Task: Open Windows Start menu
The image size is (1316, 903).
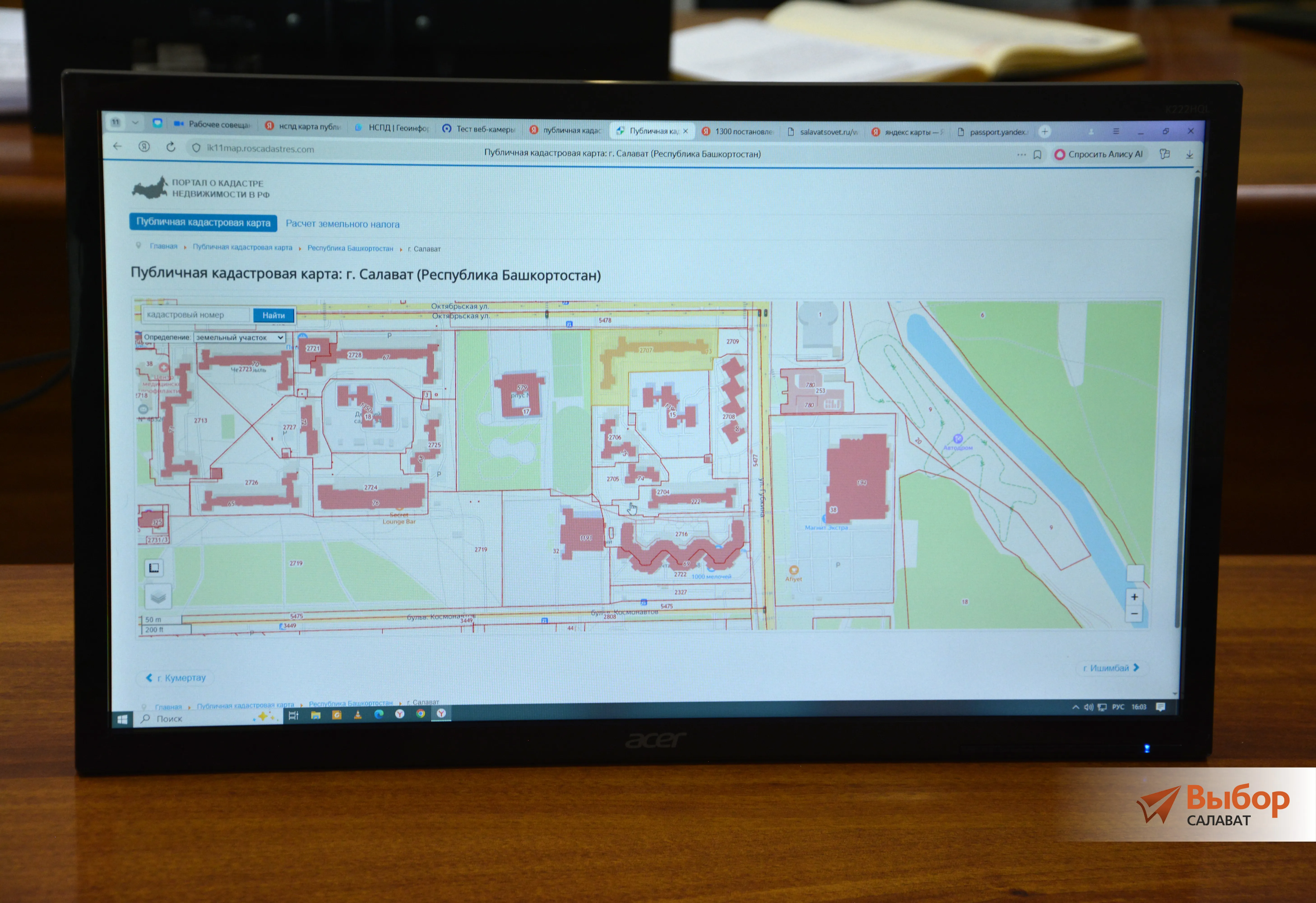Action: [x=122, y=719]
